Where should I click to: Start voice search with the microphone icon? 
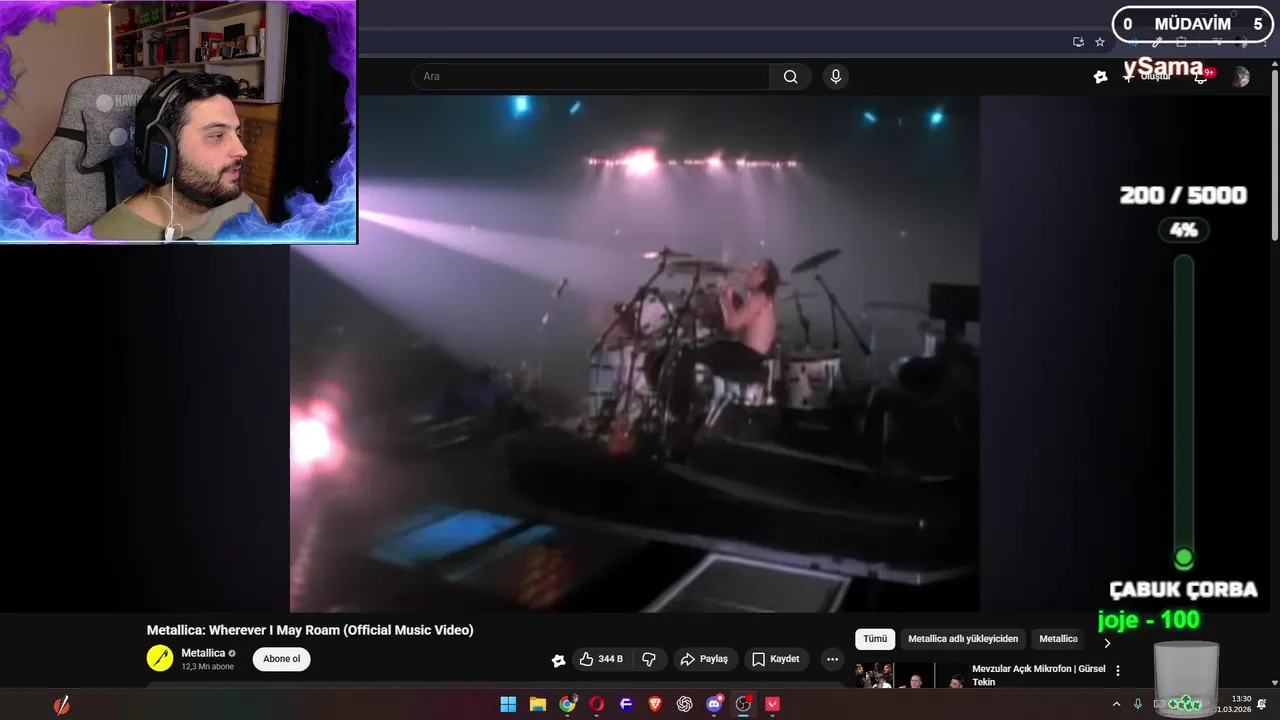(836, 77)
